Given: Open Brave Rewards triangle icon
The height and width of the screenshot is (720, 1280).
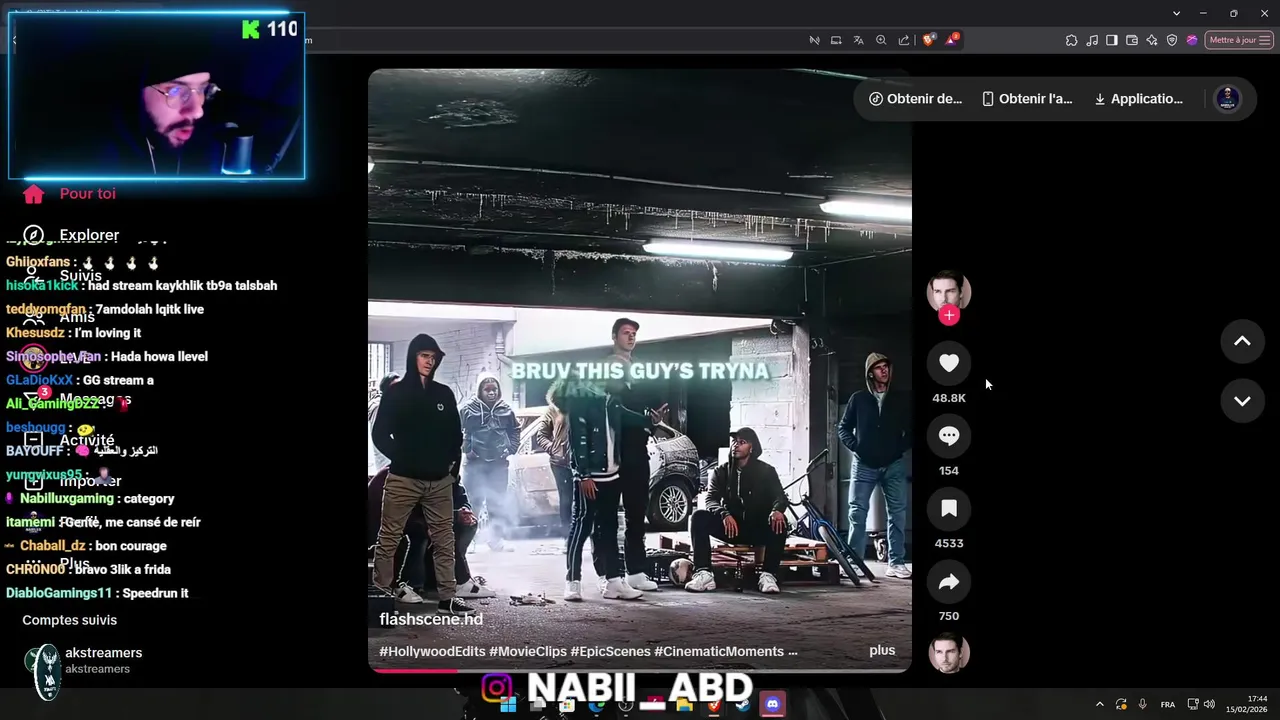Looking at the screenshot, I should [951, 40].
